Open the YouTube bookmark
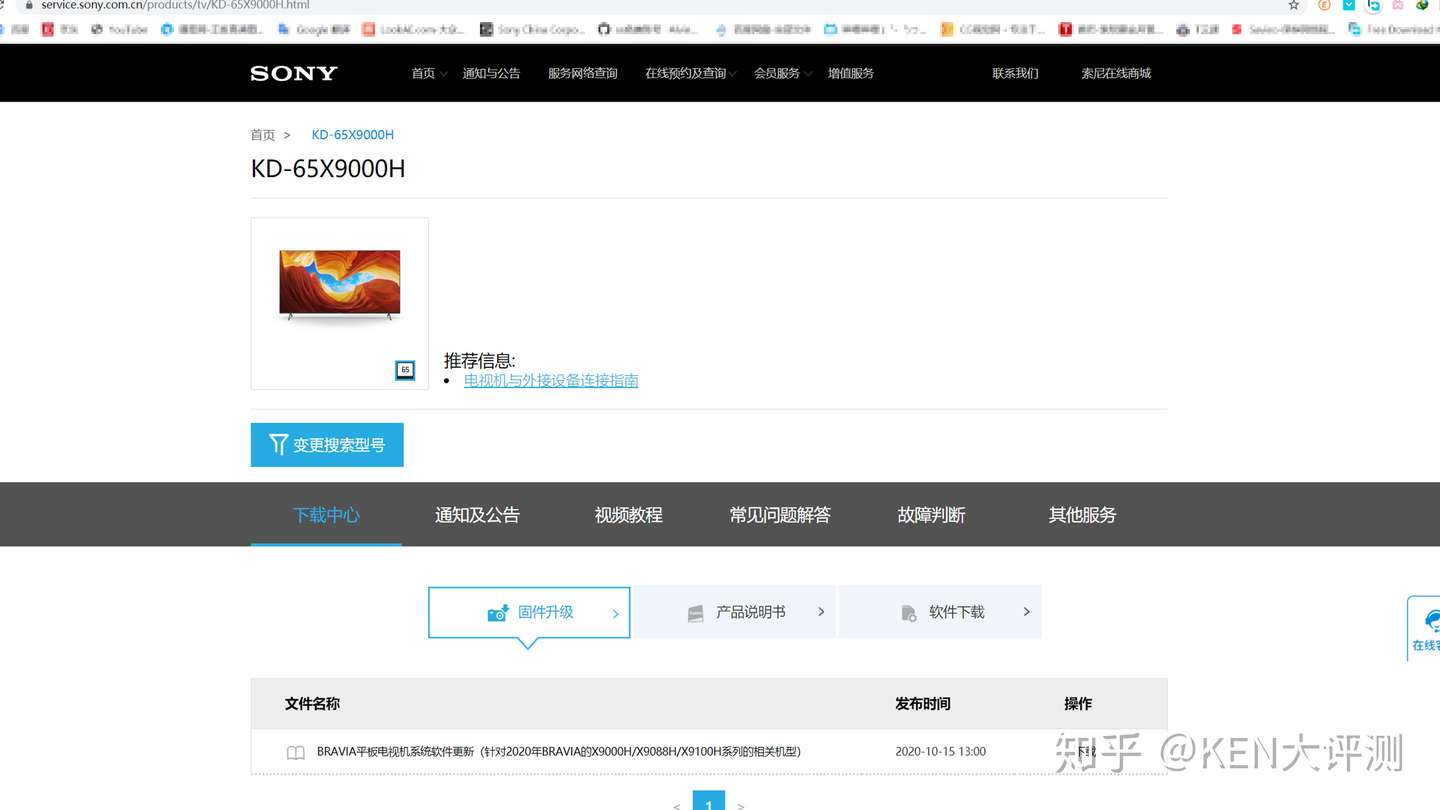1440x810 pixels. tap(119, 30)
